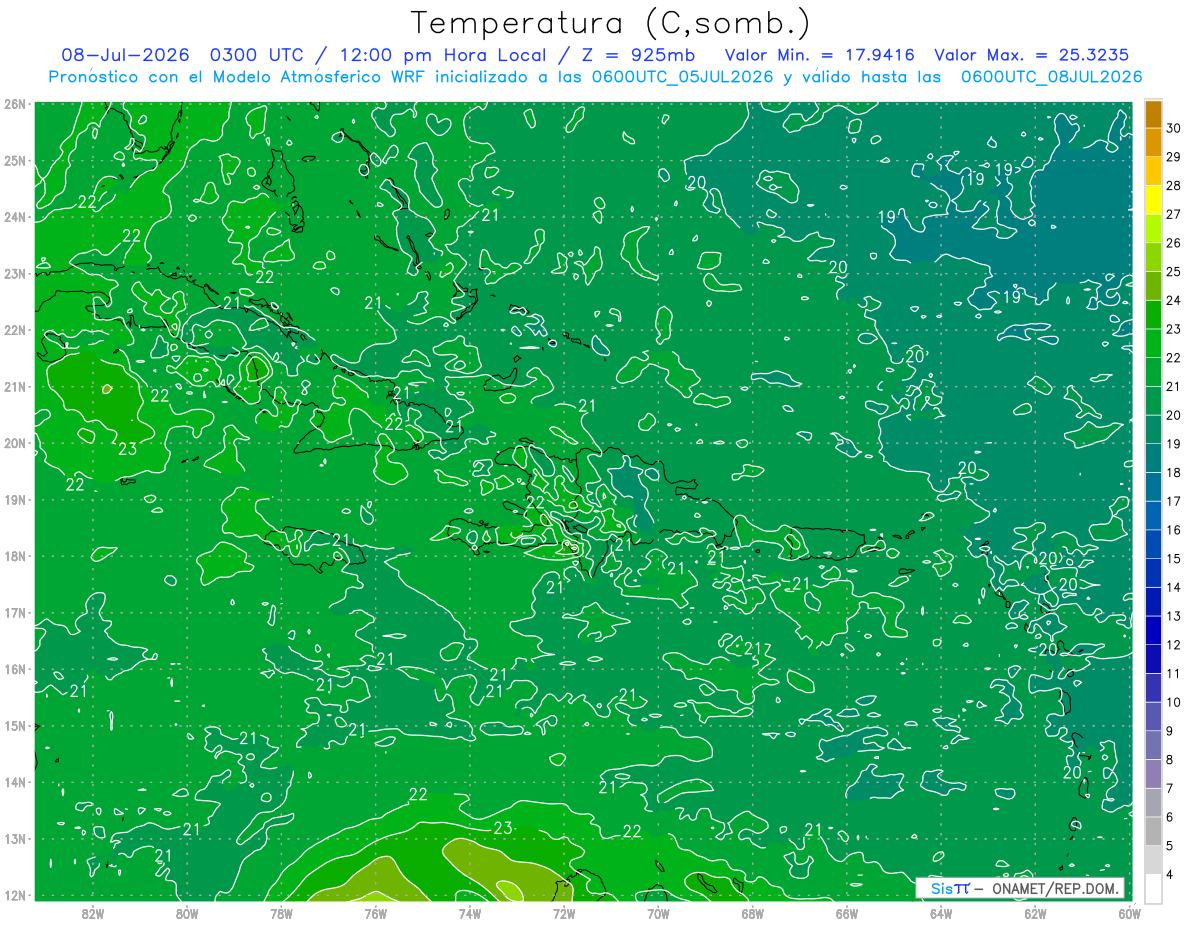Click the '74W' longitude axis label
The width and height of the screenshot is (1200, 927).
(x=469, y=913)
